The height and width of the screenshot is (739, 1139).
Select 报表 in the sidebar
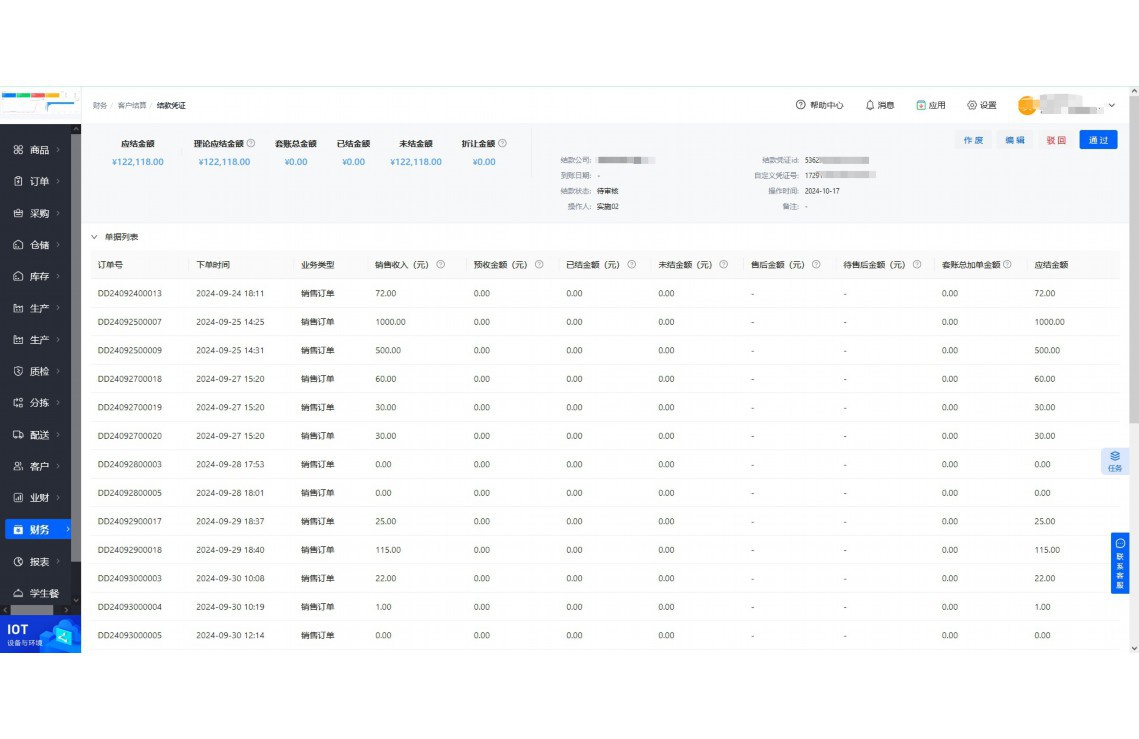pos(39,562)
